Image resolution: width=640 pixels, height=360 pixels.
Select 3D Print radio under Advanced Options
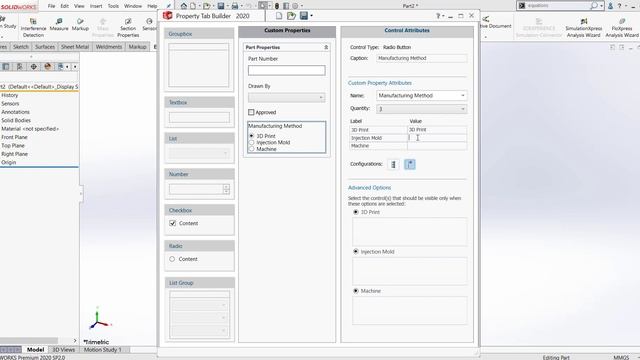click(x=356, y=212)
